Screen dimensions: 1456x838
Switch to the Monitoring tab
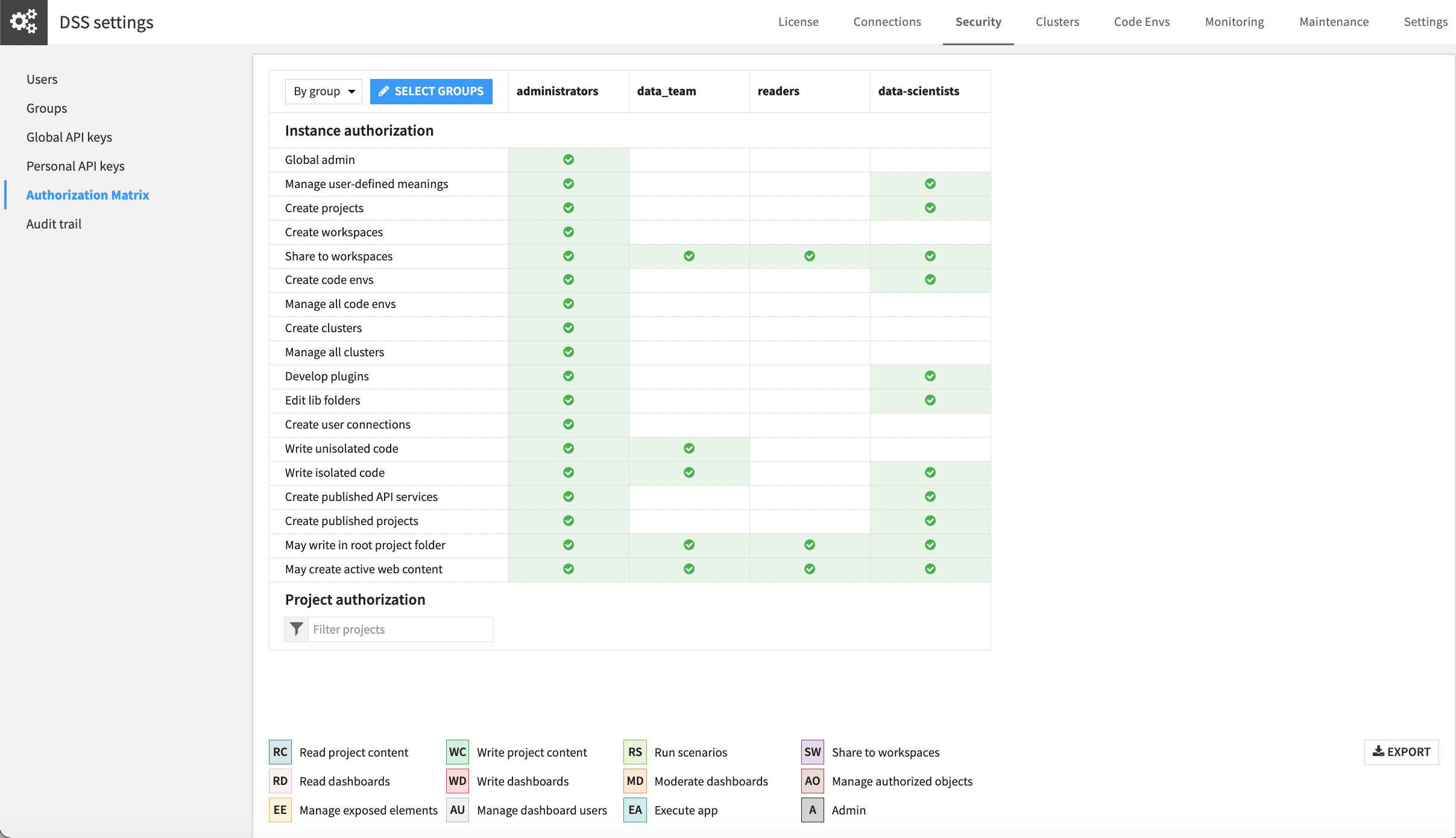point(1234,22)
